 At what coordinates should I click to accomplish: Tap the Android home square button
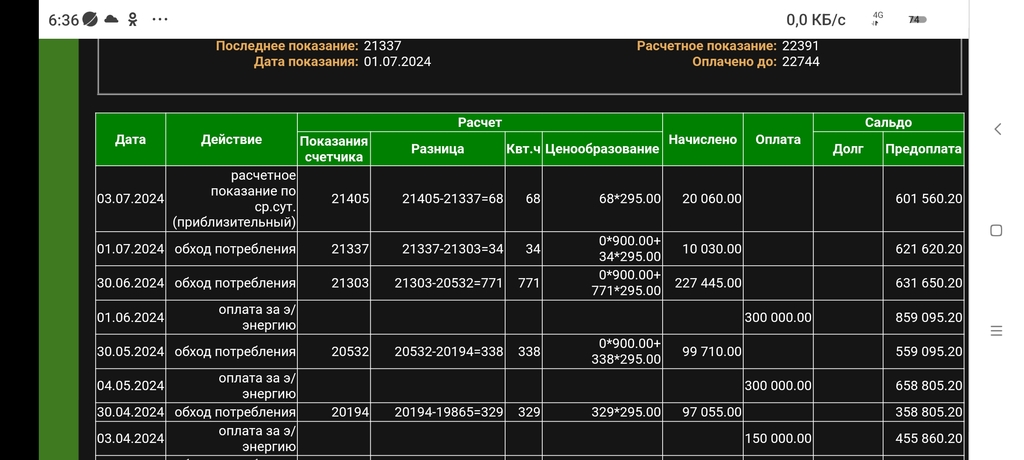tap(996, 230)
